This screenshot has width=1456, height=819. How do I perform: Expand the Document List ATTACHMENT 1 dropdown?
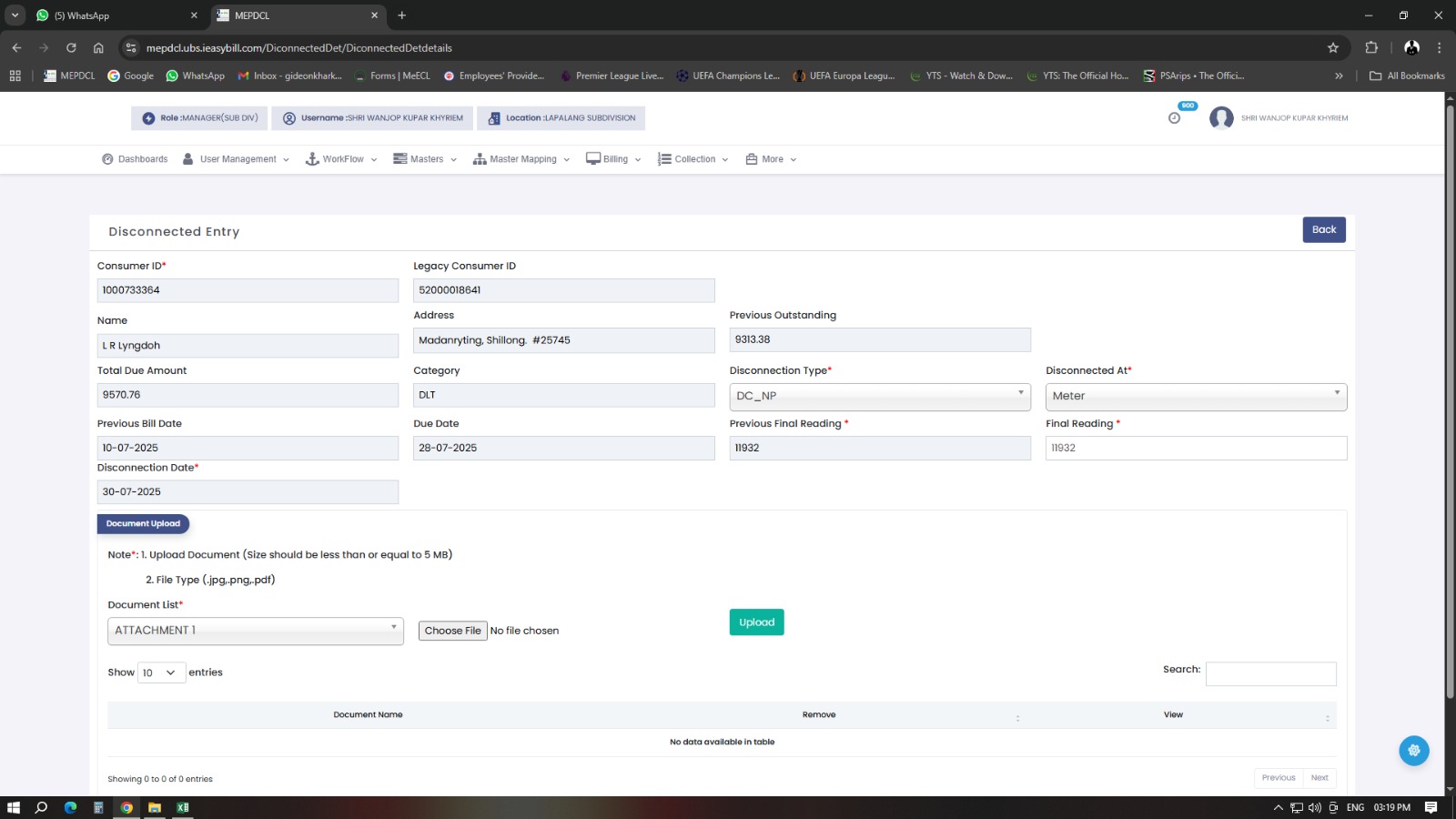(x=255, y=631)
